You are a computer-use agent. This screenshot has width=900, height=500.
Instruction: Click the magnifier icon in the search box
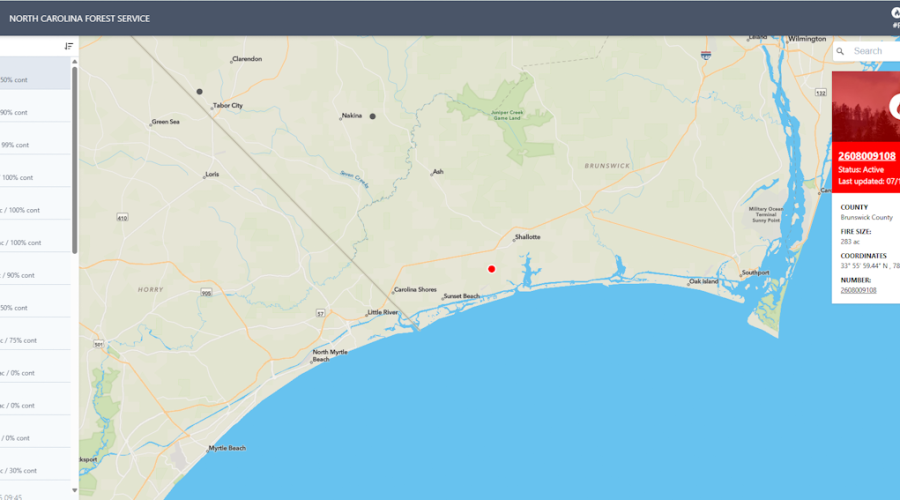click(840, 52)
